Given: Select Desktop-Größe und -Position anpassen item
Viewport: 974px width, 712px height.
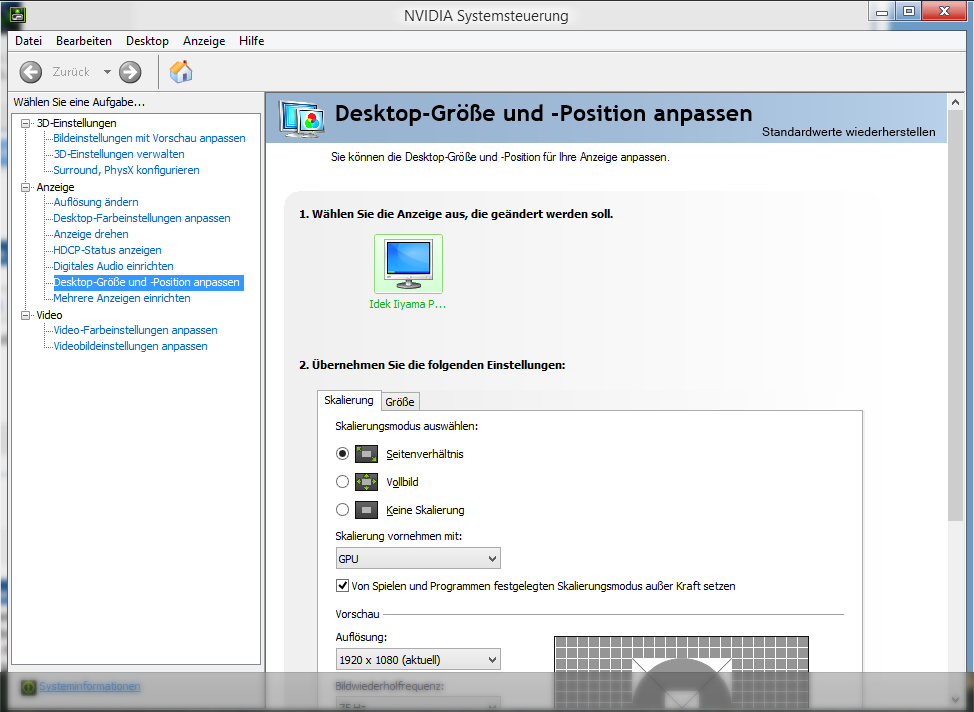Looking at the screenshot, I should click(x=148, y=282).
